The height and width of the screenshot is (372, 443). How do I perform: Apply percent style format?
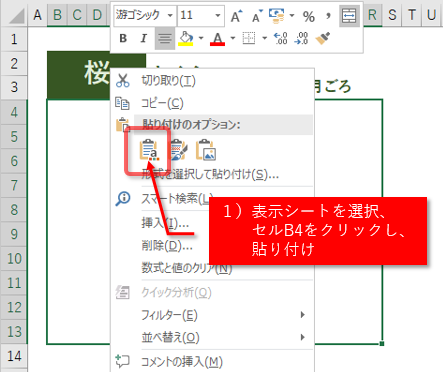point(309,16)
